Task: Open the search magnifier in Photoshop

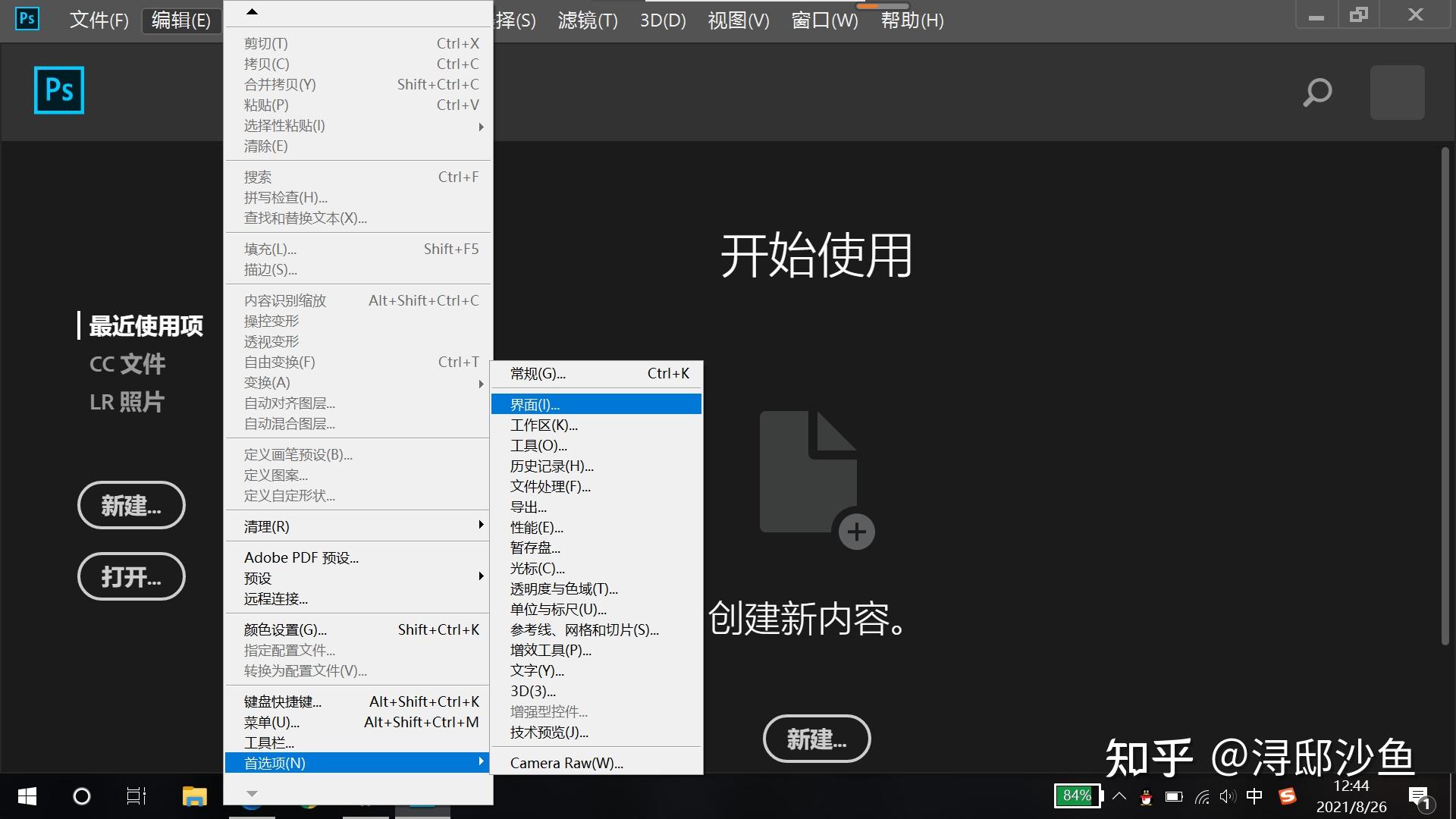Action: pos(1318,92)
